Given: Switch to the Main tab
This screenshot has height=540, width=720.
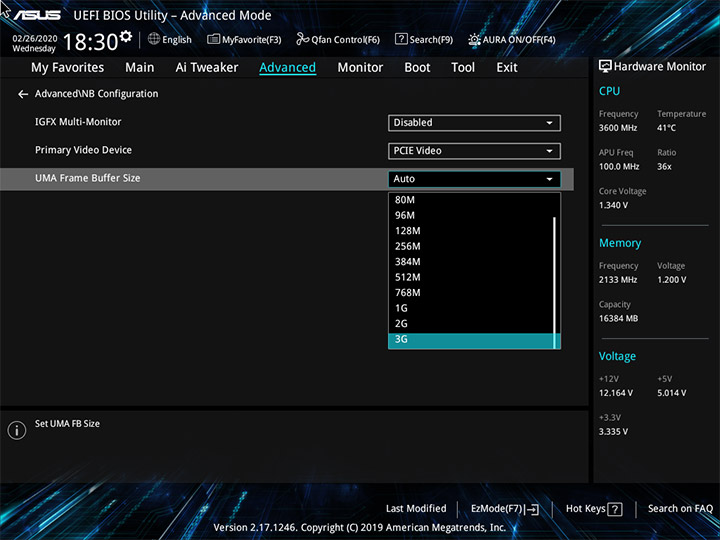Looking at the screenshot, I should (x=140, y=68).
